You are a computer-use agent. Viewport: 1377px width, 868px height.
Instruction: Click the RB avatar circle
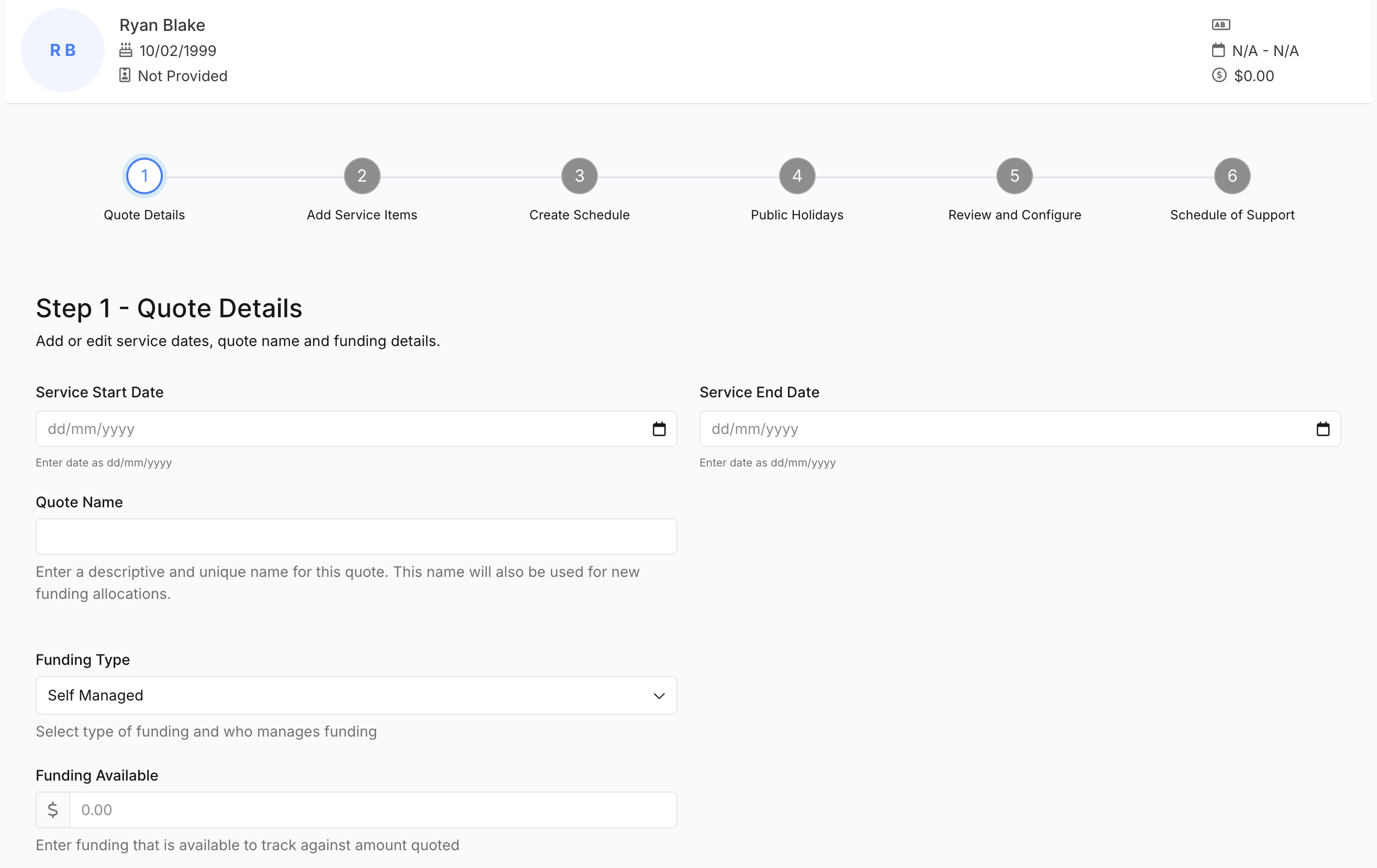[x=63, y=50]
